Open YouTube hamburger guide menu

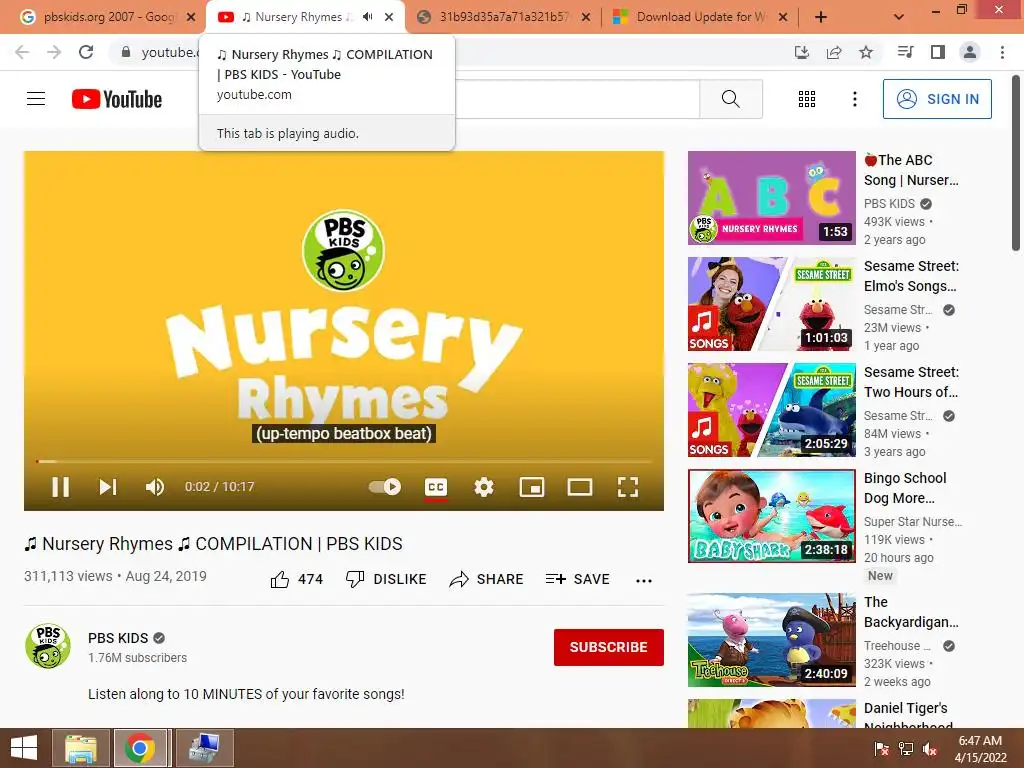point(36,99)
